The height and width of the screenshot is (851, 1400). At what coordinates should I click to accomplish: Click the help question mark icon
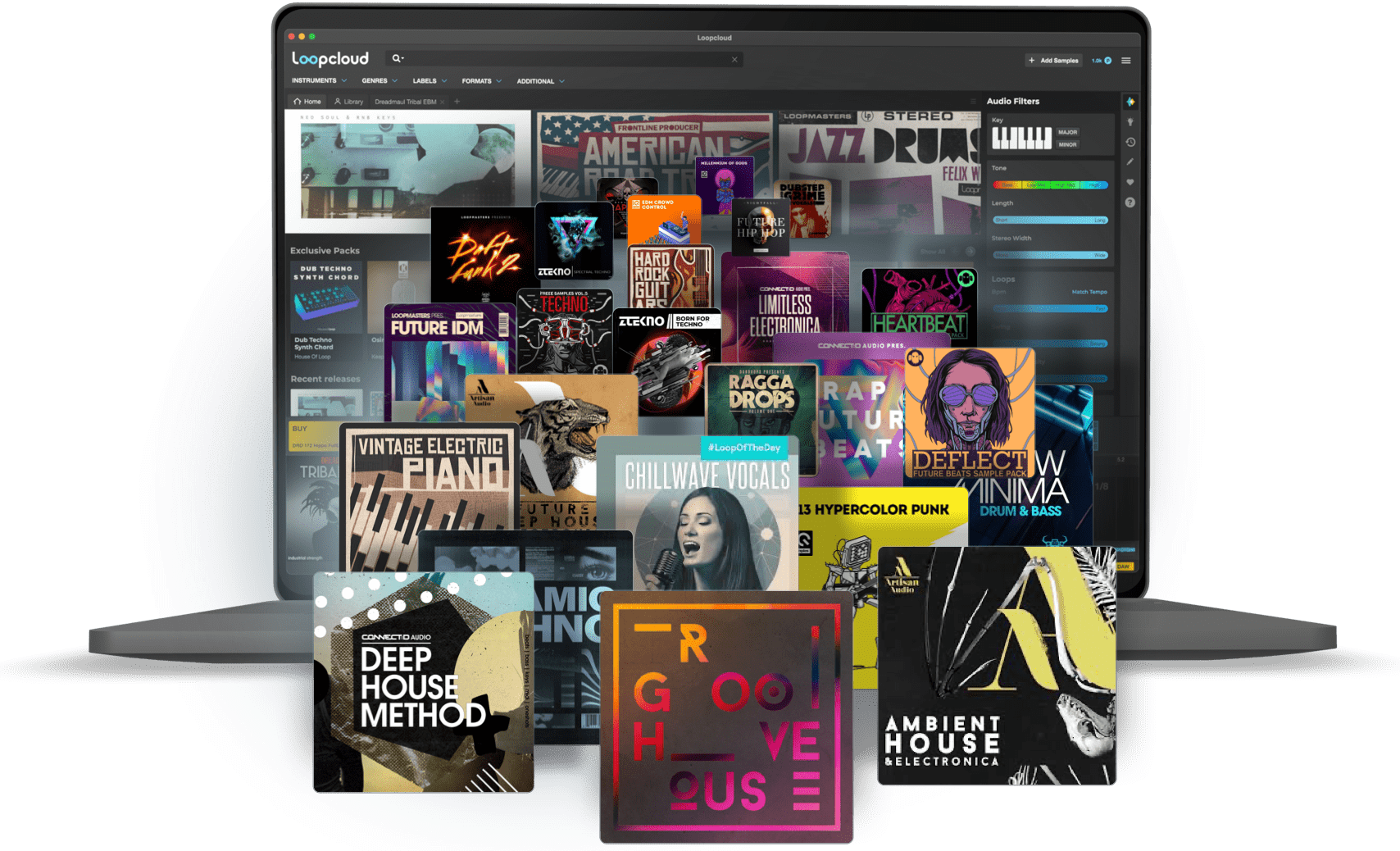coord(1130,203)
